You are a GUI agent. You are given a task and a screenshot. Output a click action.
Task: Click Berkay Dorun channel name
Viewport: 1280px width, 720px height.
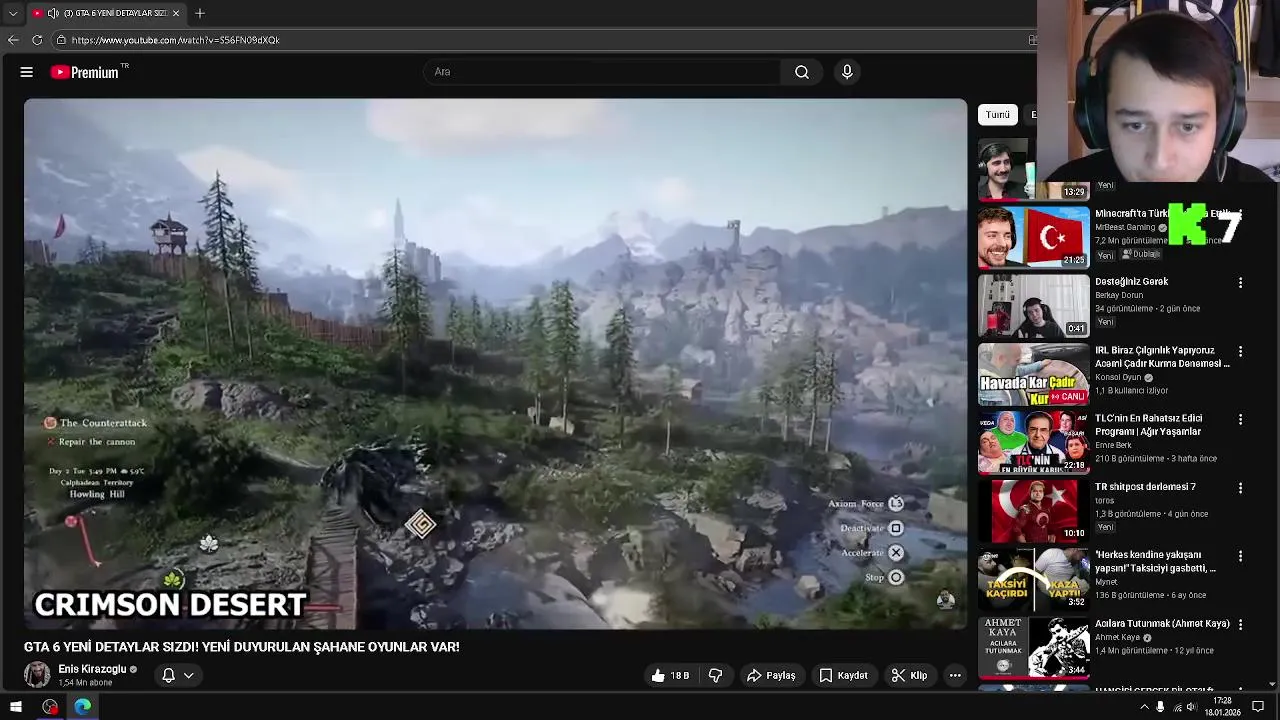[1118, 296]
